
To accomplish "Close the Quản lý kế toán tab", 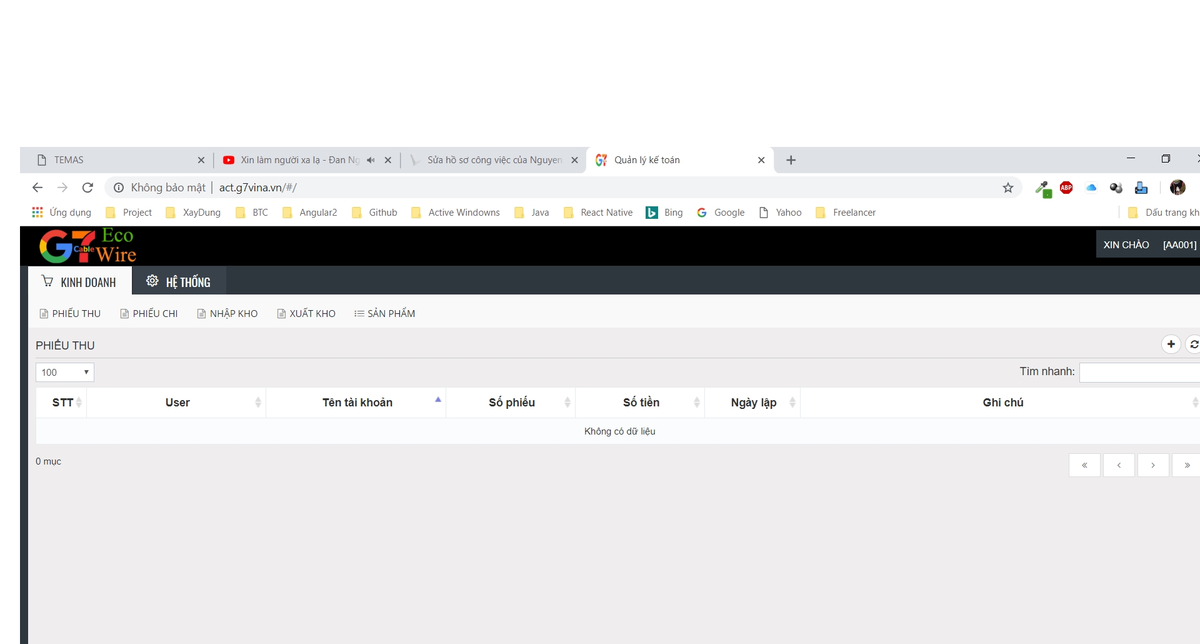I will pos(762,160).
